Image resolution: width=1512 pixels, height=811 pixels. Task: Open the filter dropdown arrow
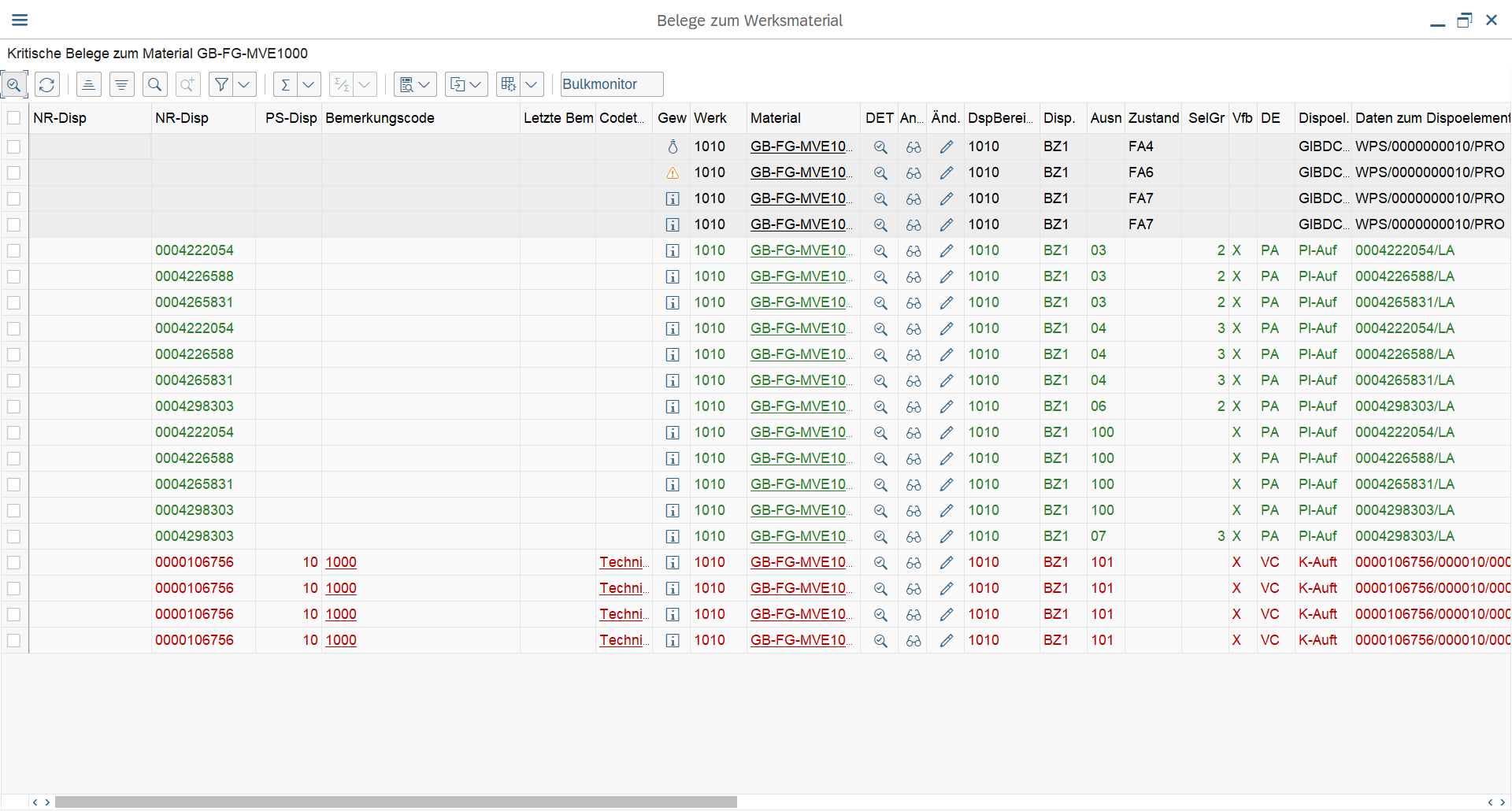pyautogui.click(x=244, y=84)
